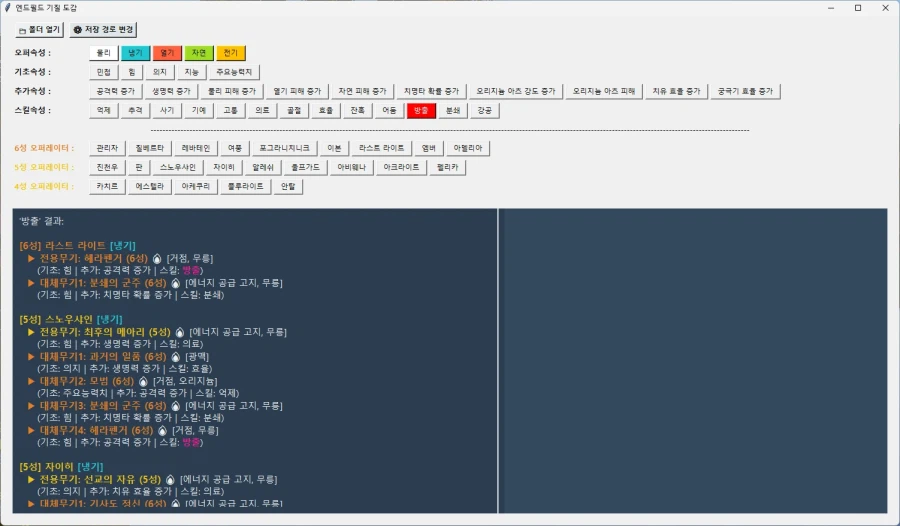
Task: Click droplet icon beside 대체무기1: 분쇄의 군주
Action: coord(175,283)
